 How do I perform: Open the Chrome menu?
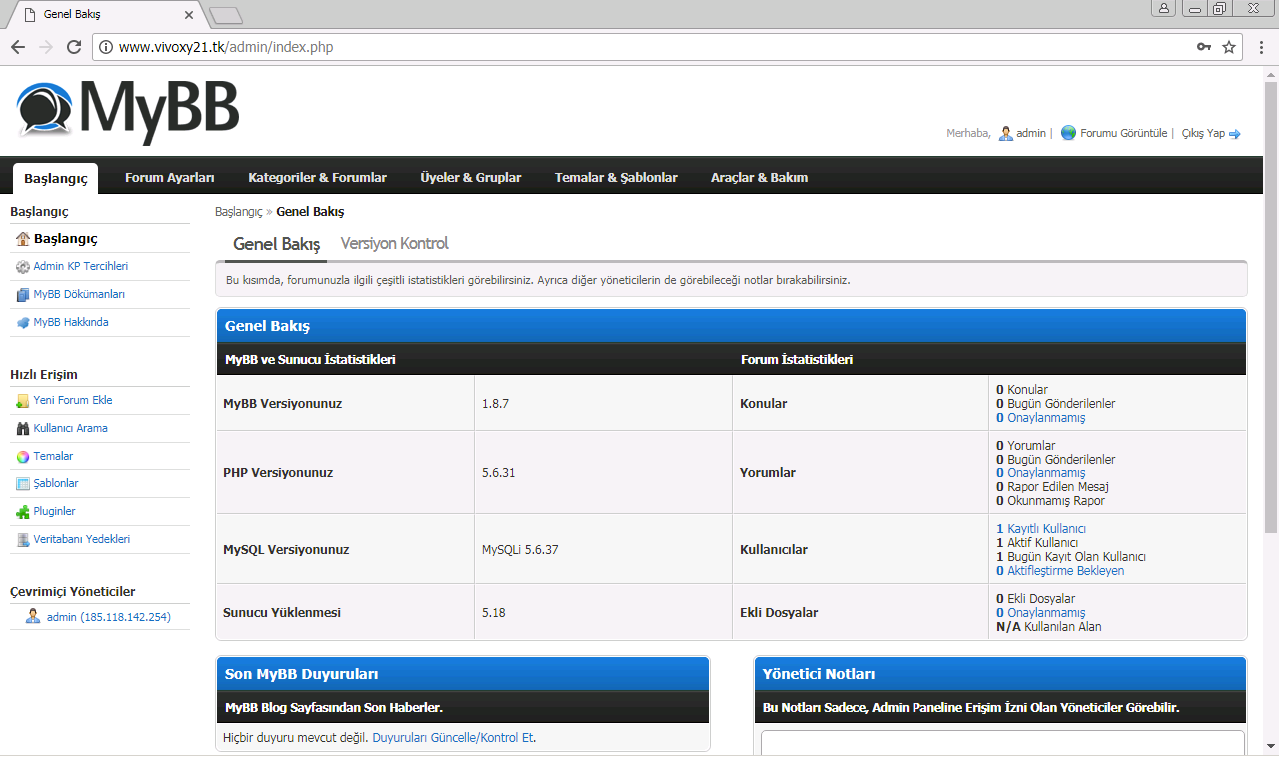[x=1260, y=47]
